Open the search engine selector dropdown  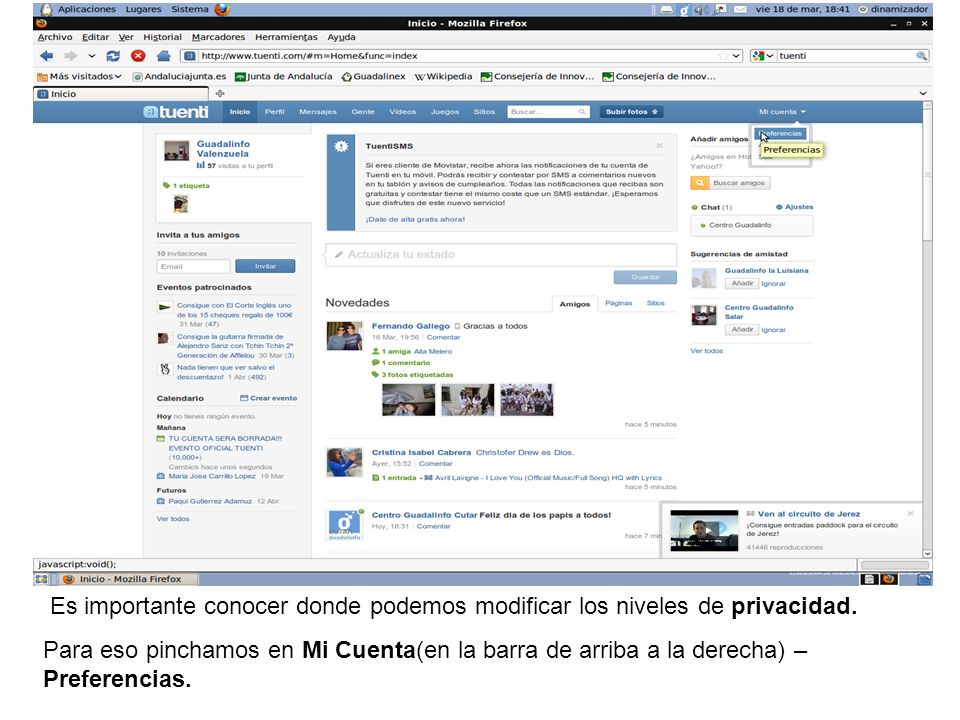(762, 56)
